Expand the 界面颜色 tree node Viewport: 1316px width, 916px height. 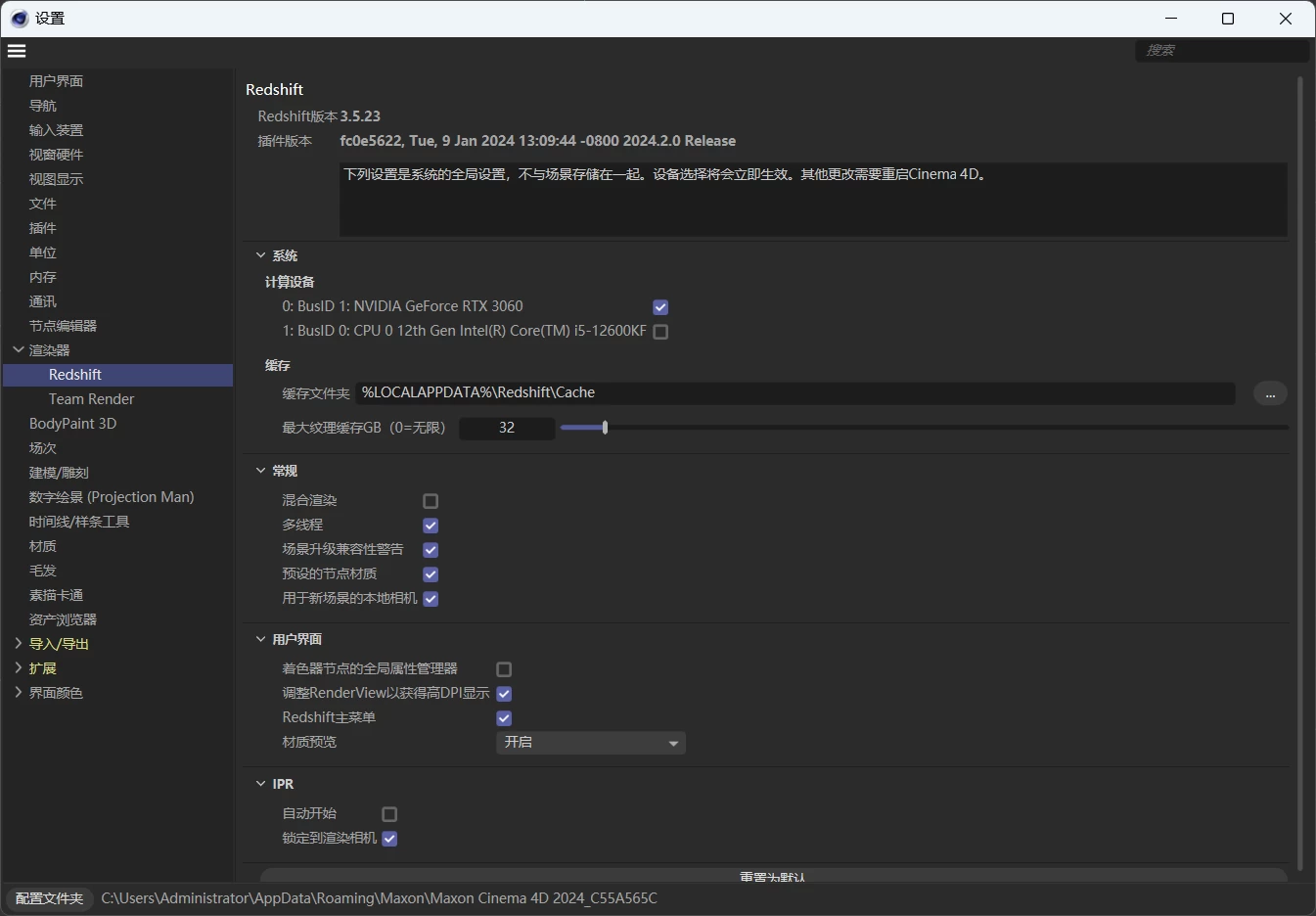(x=18, y=692)
